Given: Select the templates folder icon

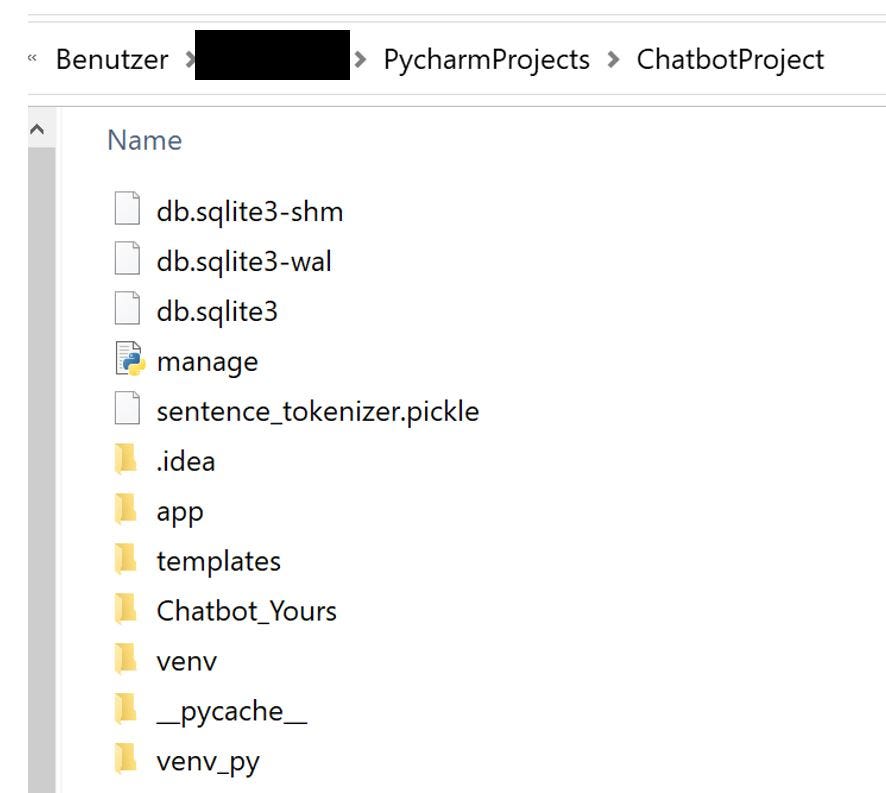Looking at the screenshot, I should 126,561.
